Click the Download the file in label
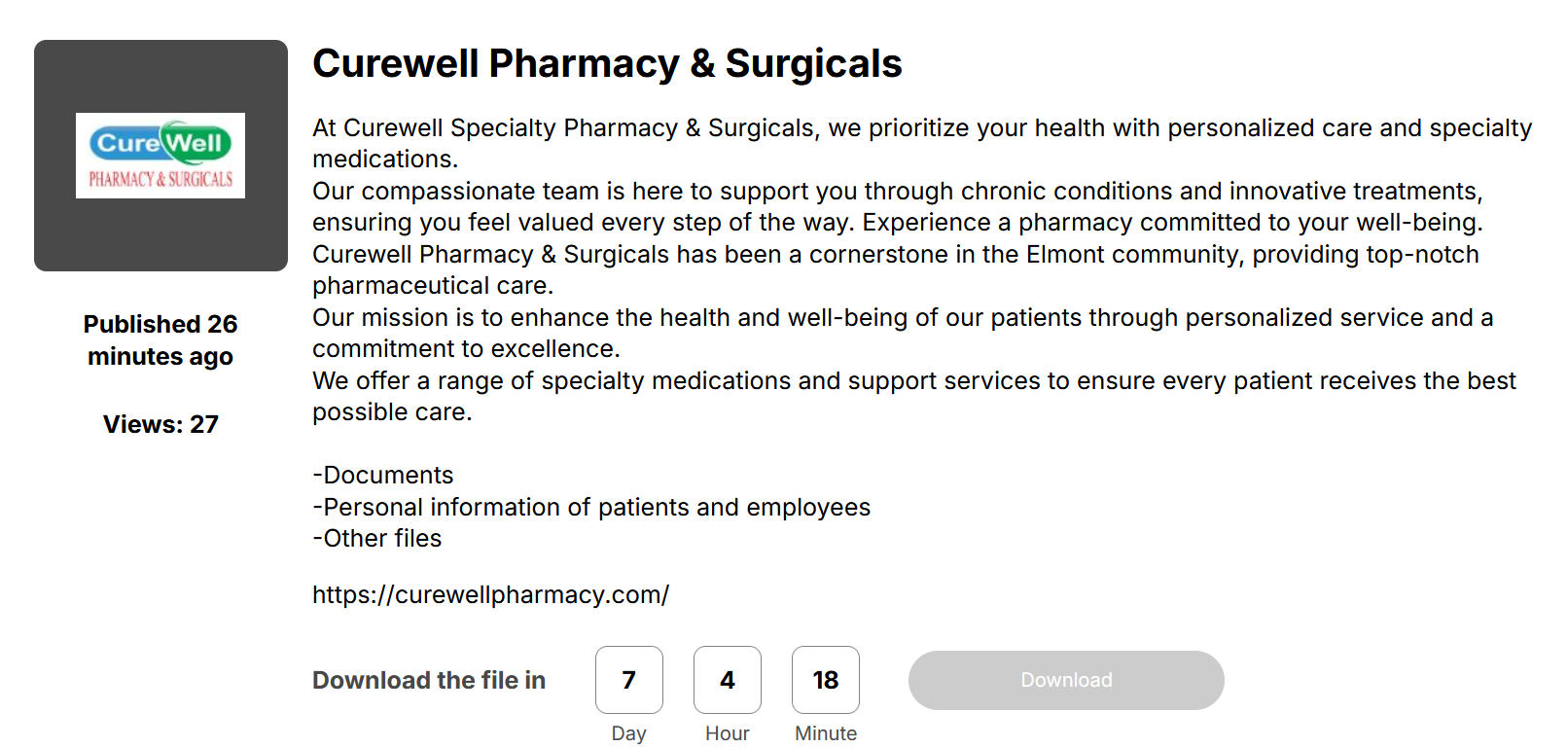 tap(428, 680)
